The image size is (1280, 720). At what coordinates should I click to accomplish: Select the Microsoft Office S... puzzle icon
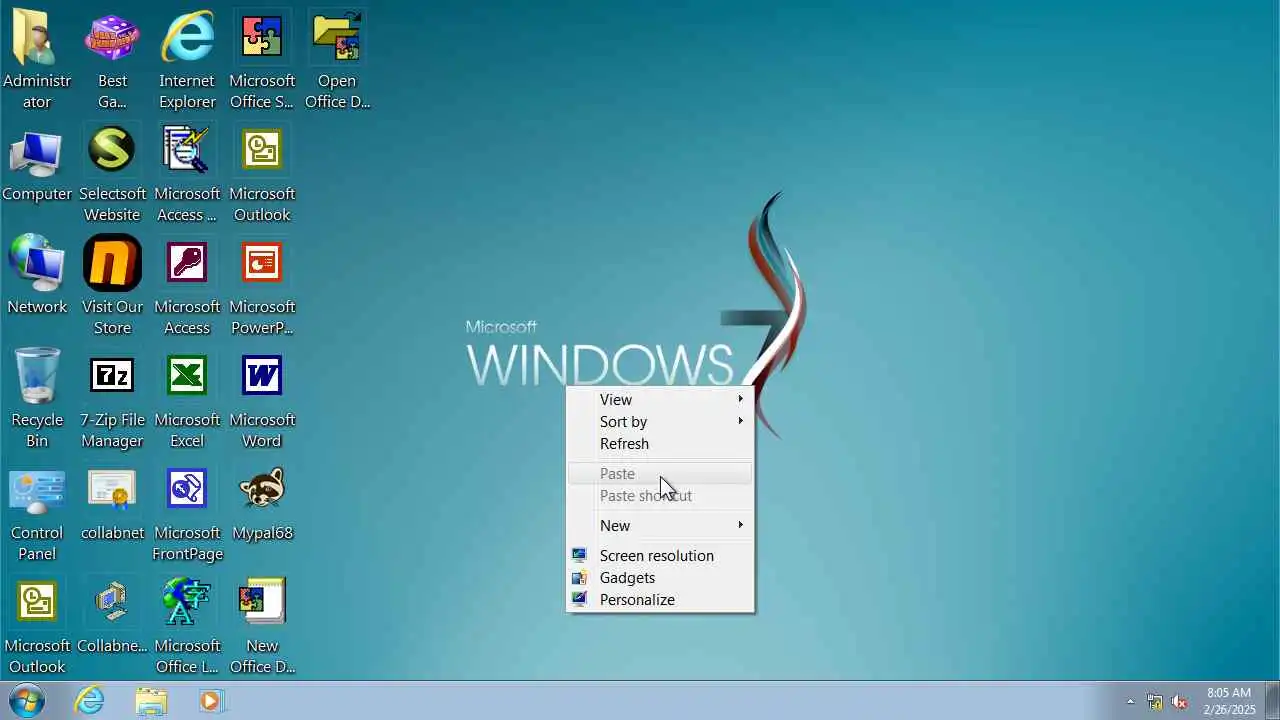[x=262, y=60]
